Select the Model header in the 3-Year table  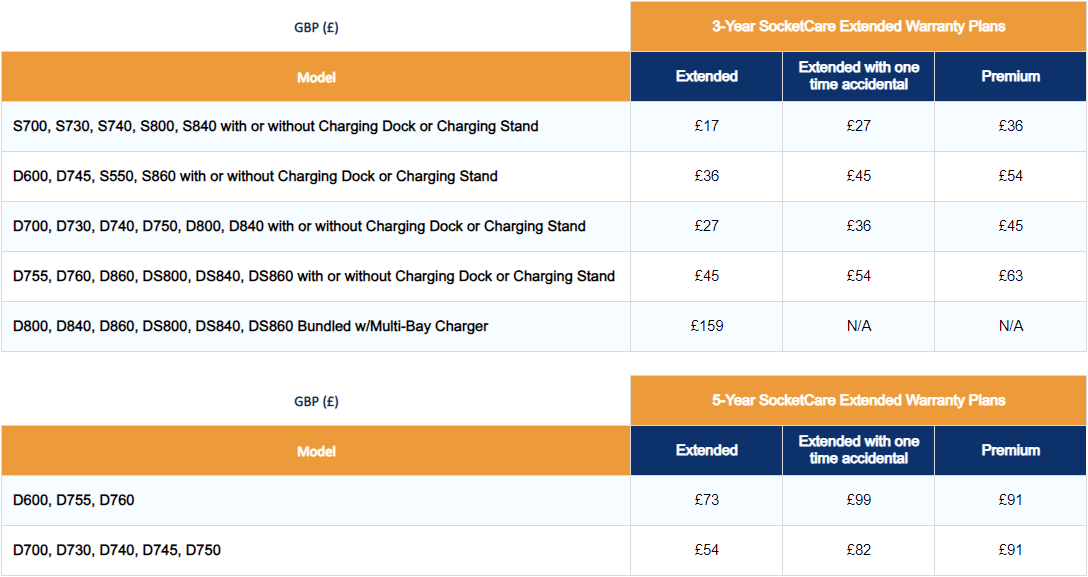tap(316, 77)
